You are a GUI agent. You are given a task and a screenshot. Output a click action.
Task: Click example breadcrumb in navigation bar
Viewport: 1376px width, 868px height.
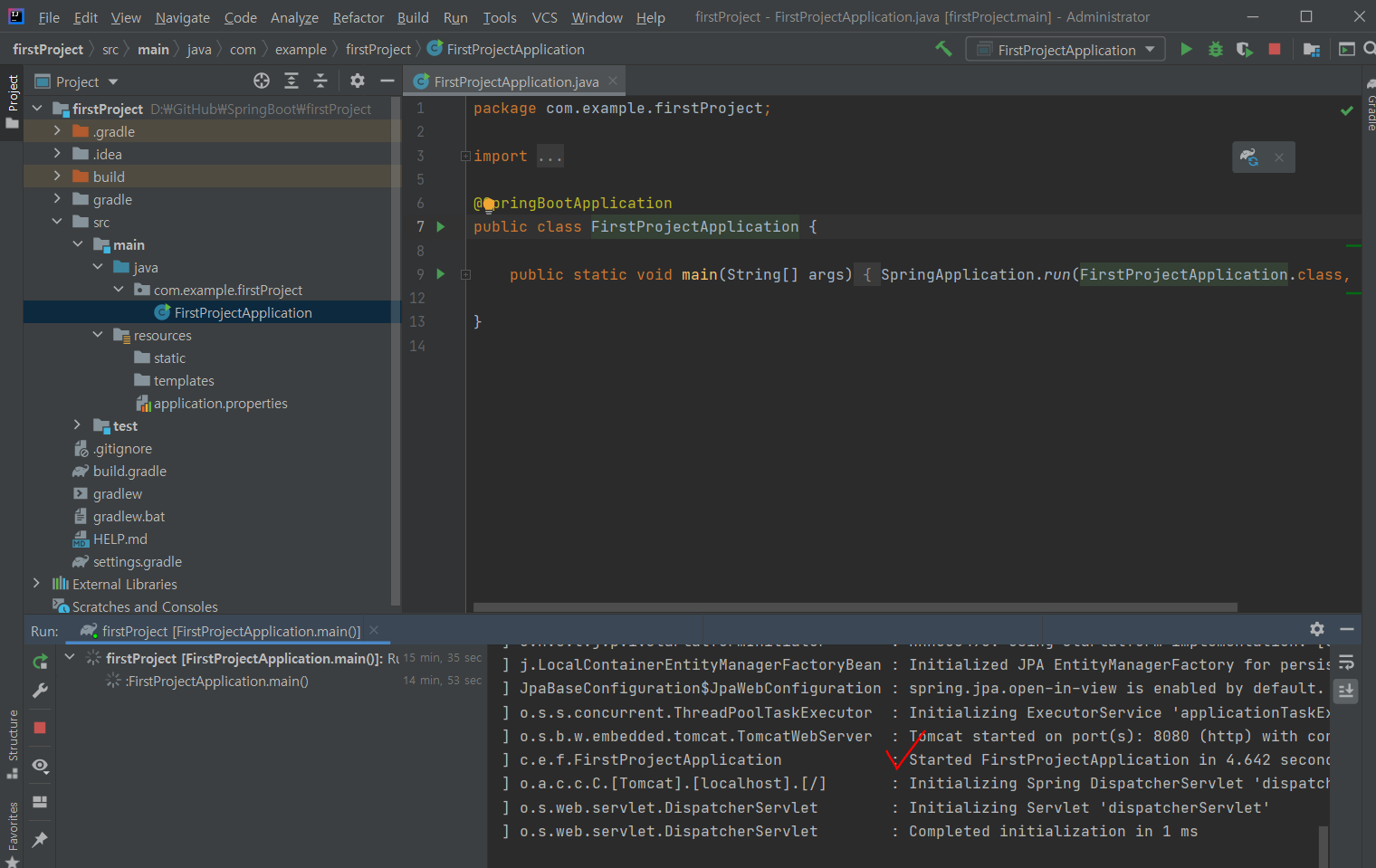click(301, 50)
